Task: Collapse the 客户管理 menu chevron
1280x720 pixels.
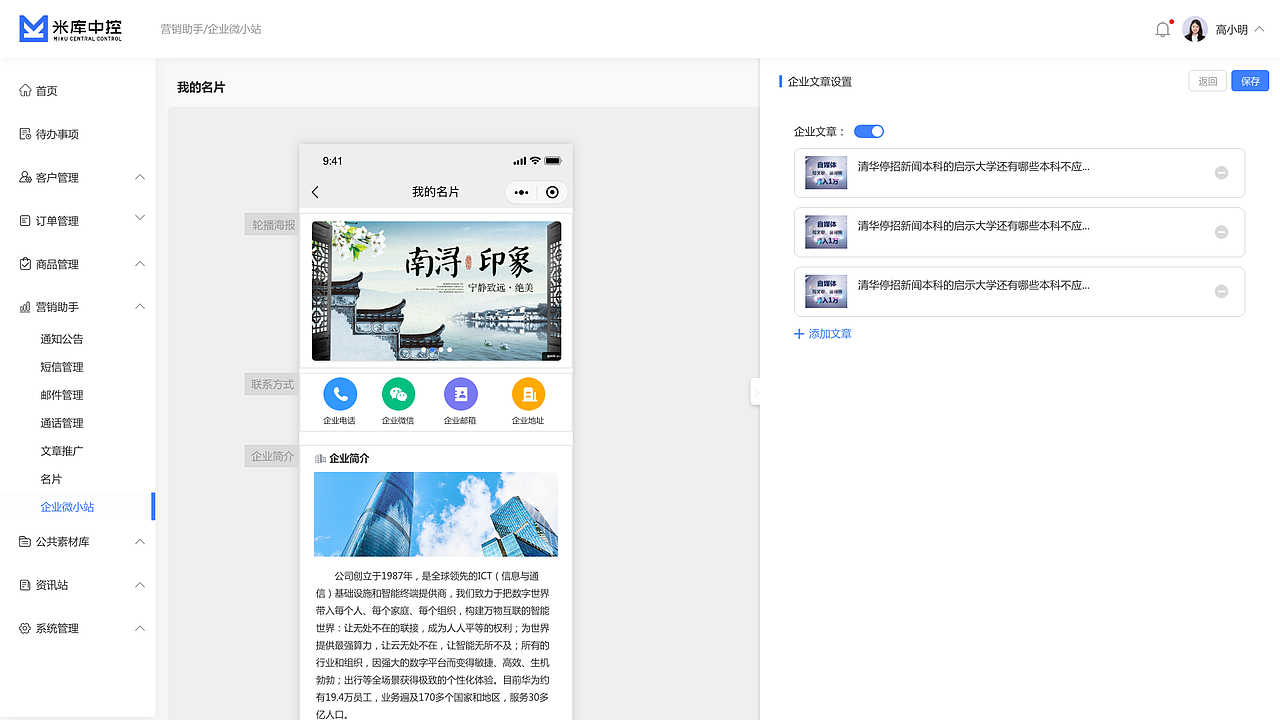Action: pyautogui.click(x=140, y=177)
